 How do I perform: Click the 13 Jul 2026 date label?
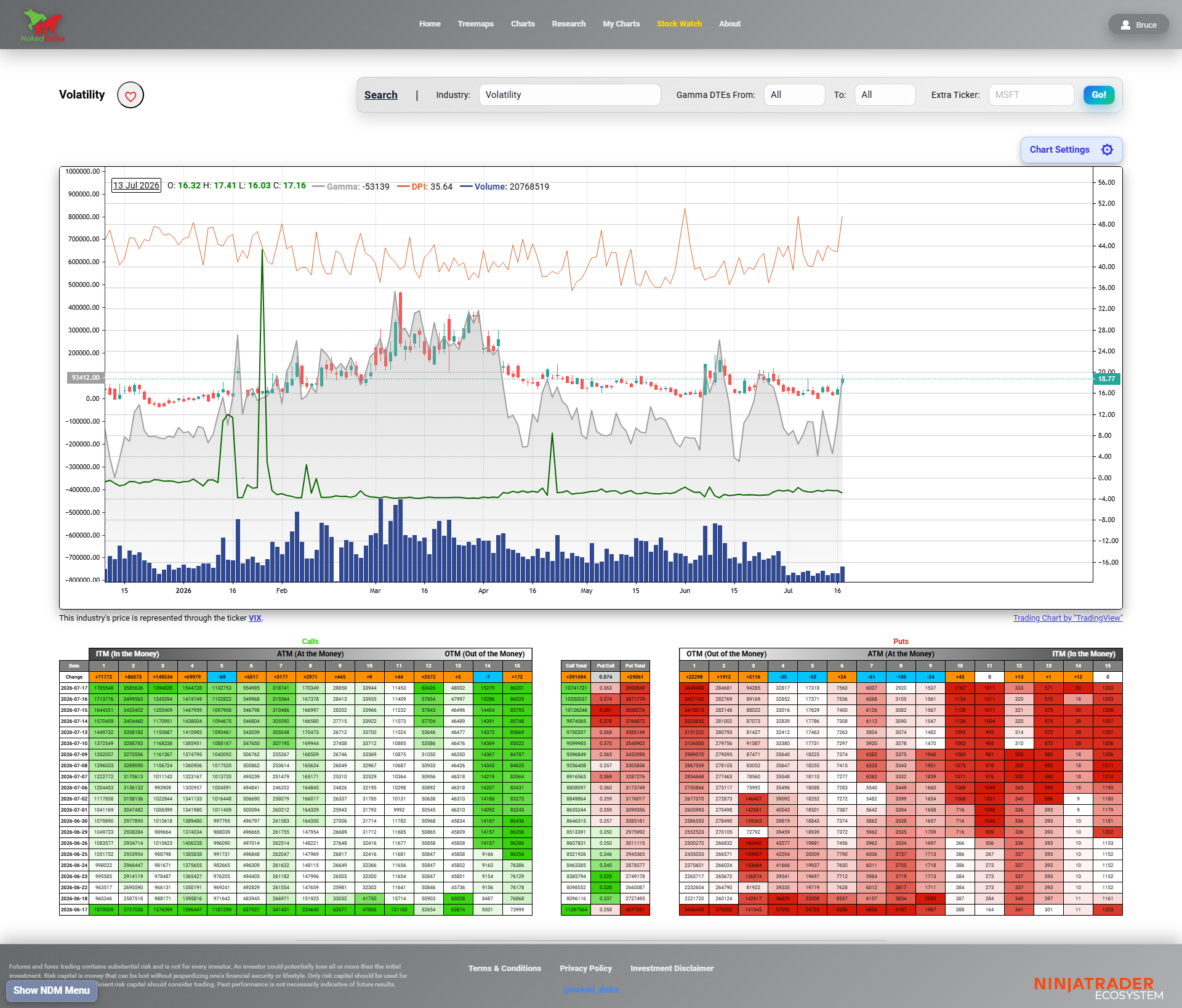[136, 185]
